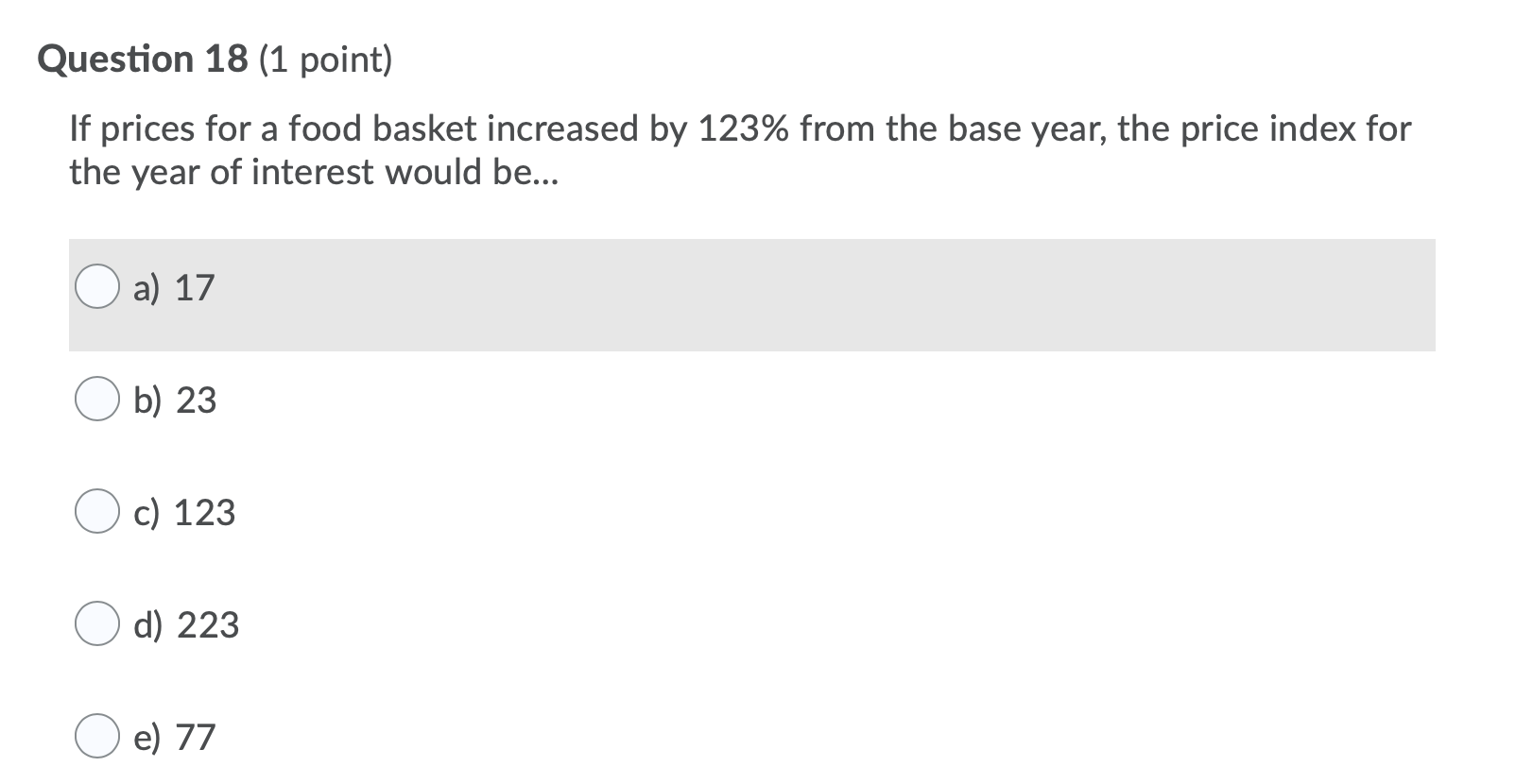
Task: Select radio button for answer d) 223
Action: [x=97, y=624]
